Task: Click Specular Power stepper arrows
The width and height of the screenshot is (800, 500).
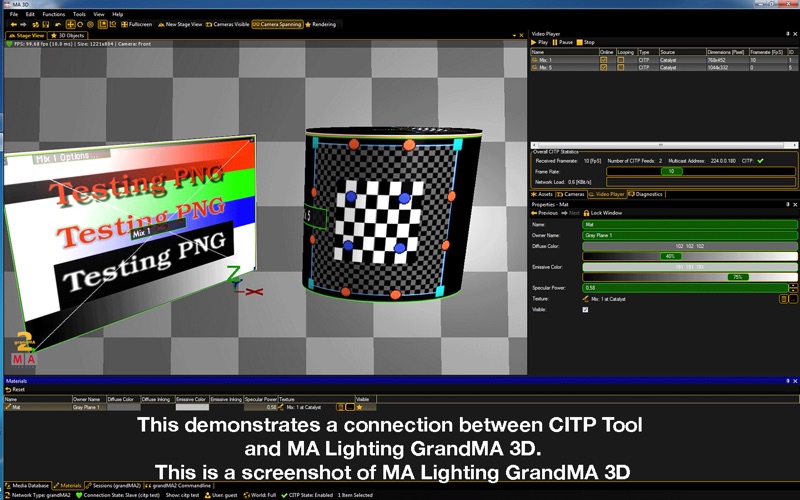Action: pyautogui.click(x=793, y=288)
